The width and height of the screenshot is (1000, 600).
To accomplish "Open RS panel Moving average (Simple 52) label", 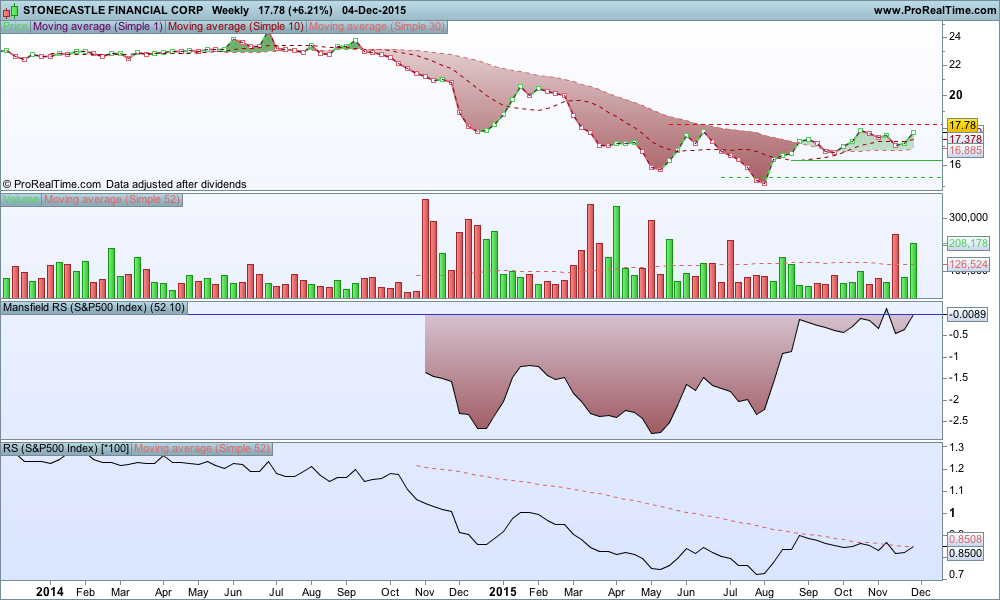I will coord(202,448).
